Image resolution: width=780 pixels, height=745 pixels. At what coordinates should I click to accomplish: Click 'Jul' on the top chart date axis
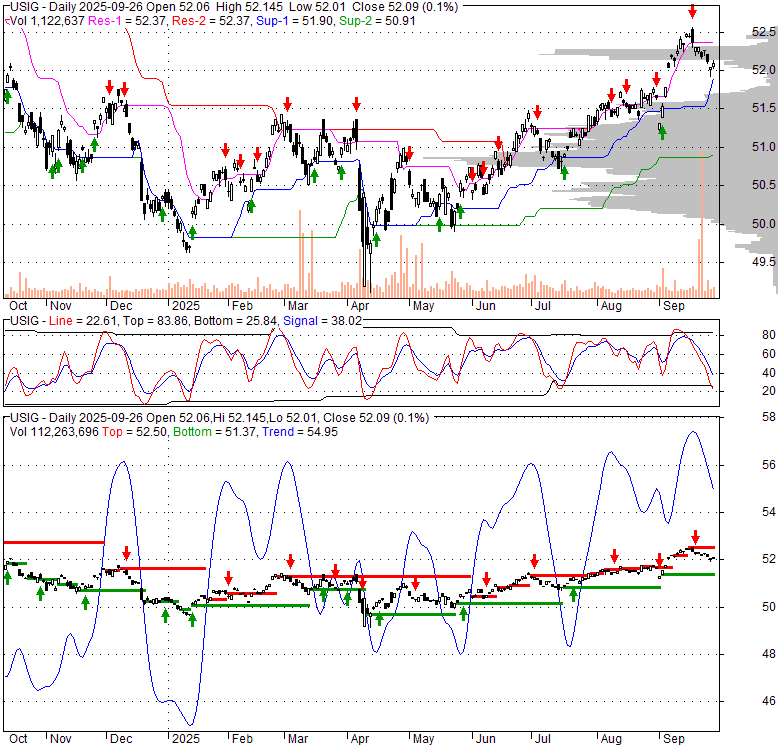[542, 306]
